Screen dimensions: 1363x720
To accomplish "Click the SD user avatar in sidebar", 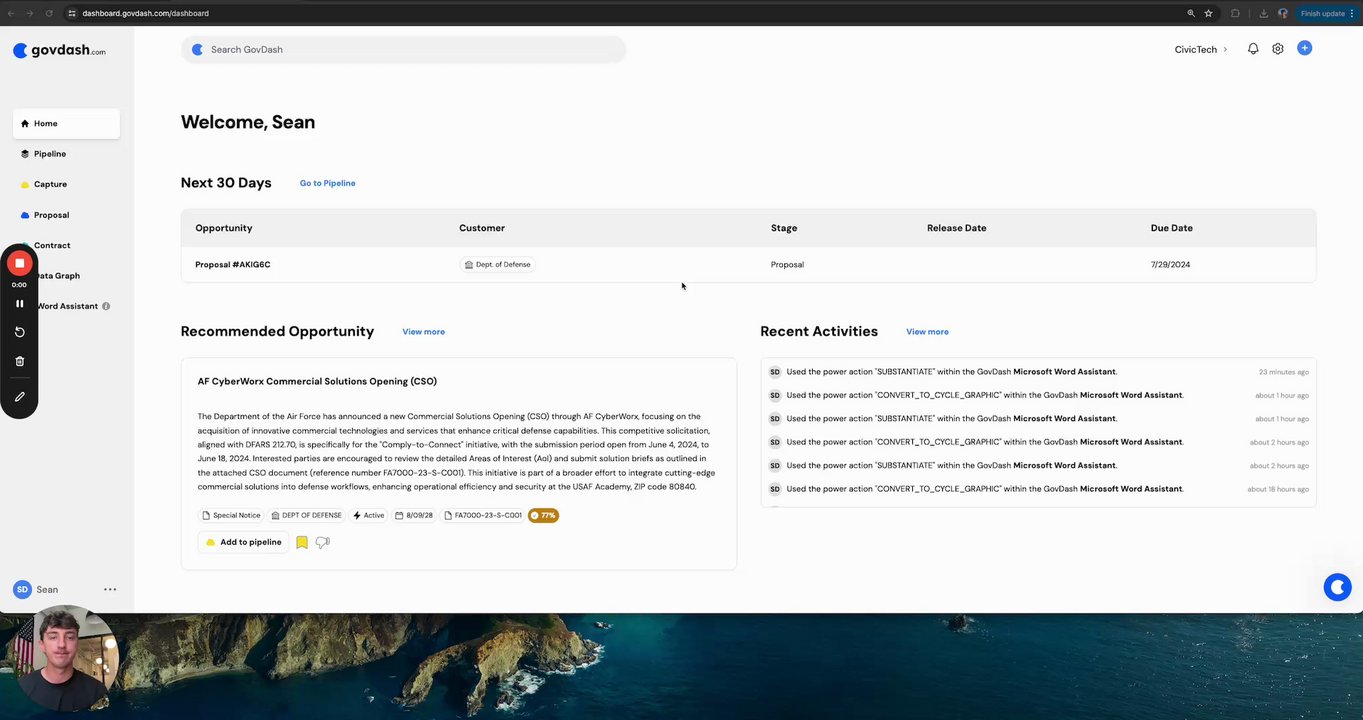I will pyautogui.click(x=22, y=590).
